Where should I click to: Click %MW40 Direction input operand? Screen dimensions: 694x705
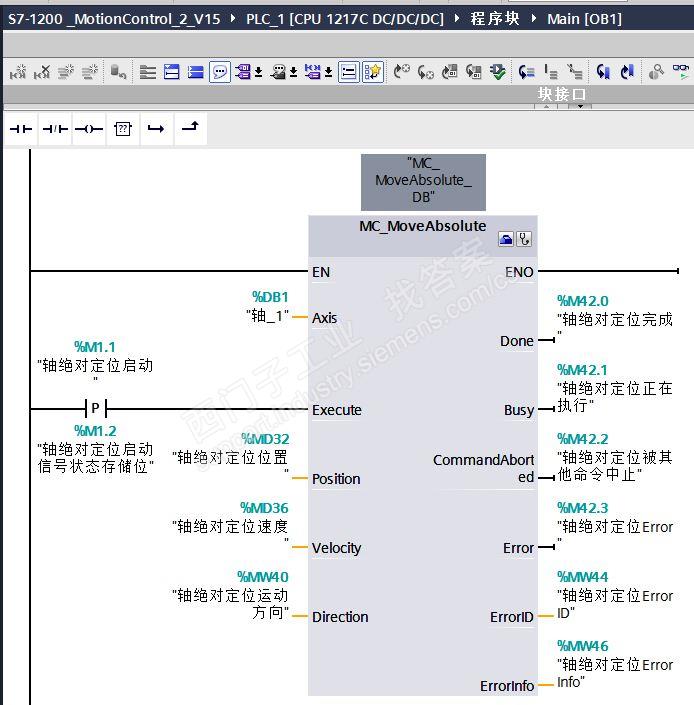click(262, 577)
